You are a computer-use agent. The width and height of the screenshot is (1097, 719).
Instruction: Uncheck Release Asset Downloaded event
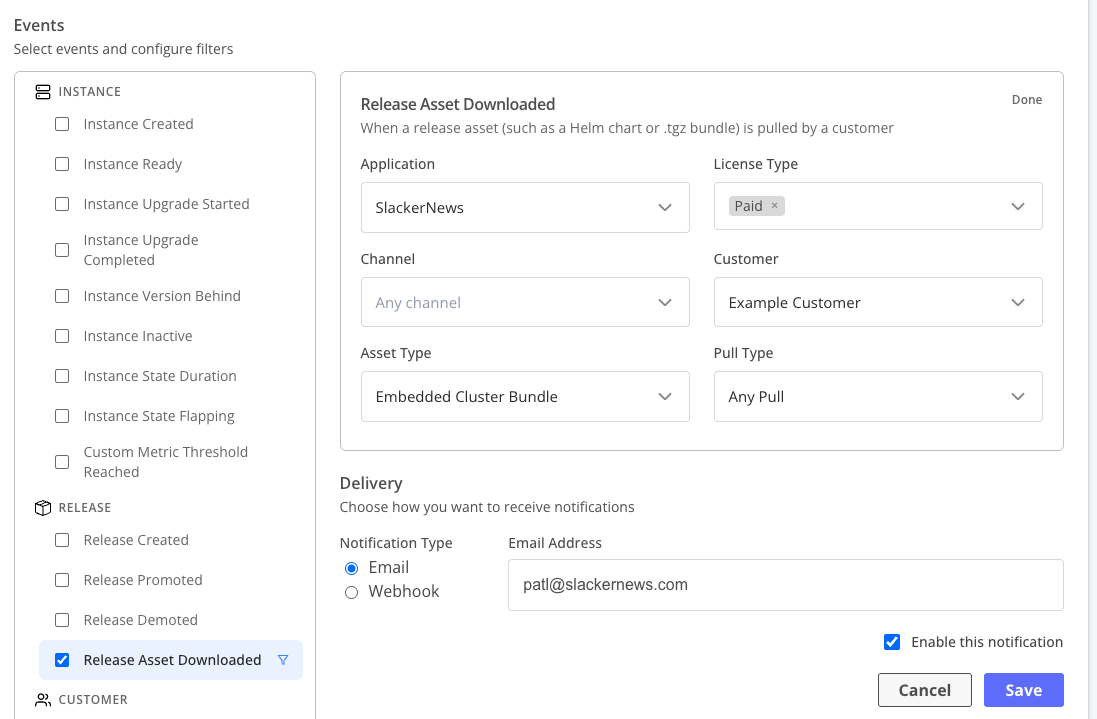coord(62,660)
